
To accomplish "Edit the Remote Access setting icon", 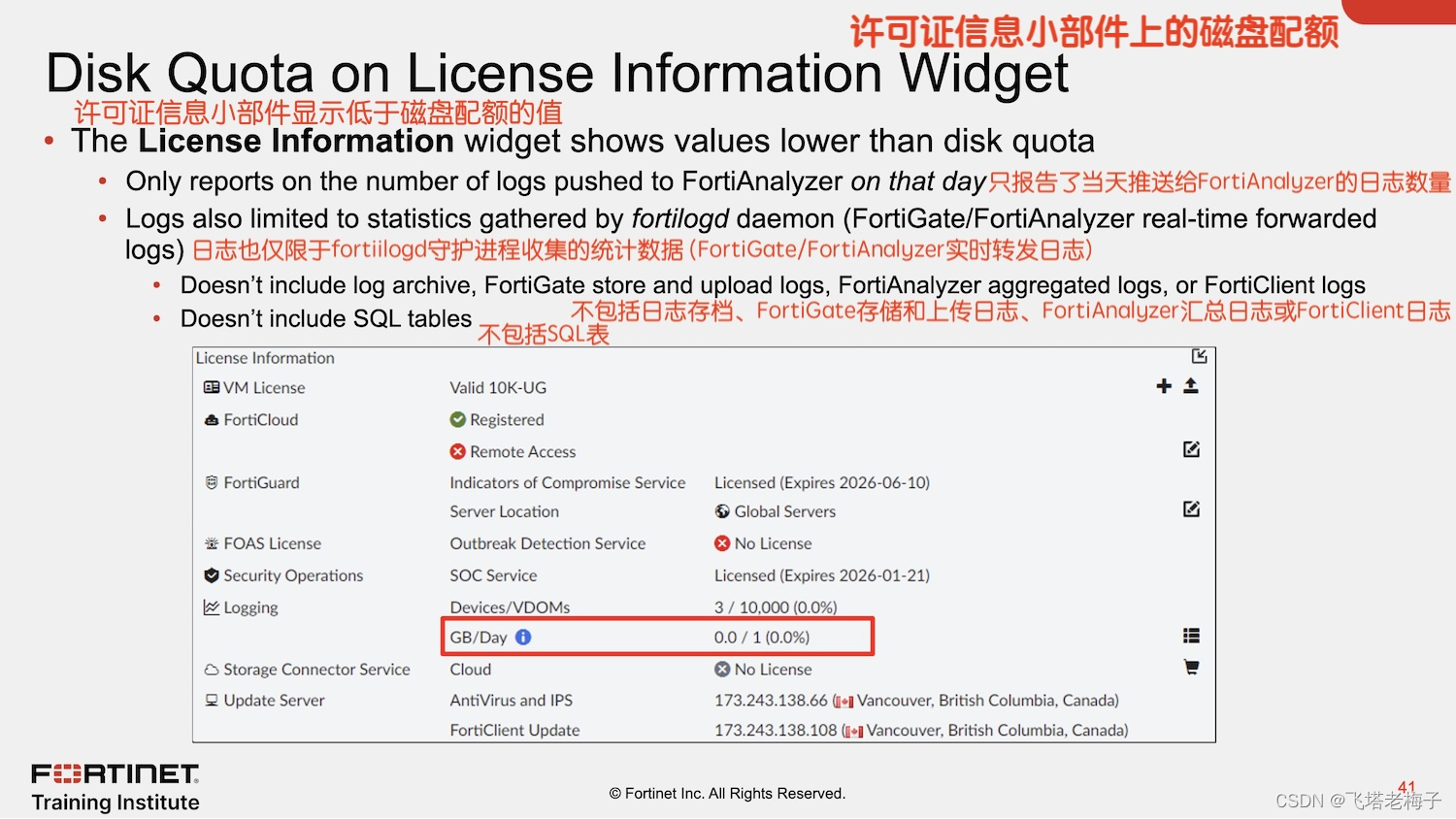I will (x=1191, y=449).
